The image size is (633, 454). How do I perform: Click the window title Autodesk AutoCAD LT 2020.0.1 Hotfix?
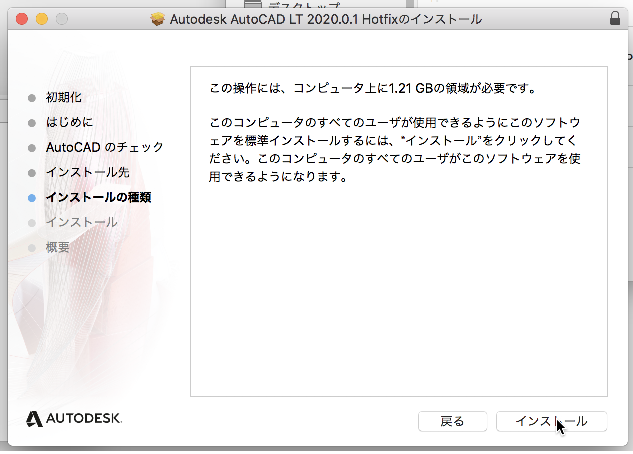click(326, 19)
